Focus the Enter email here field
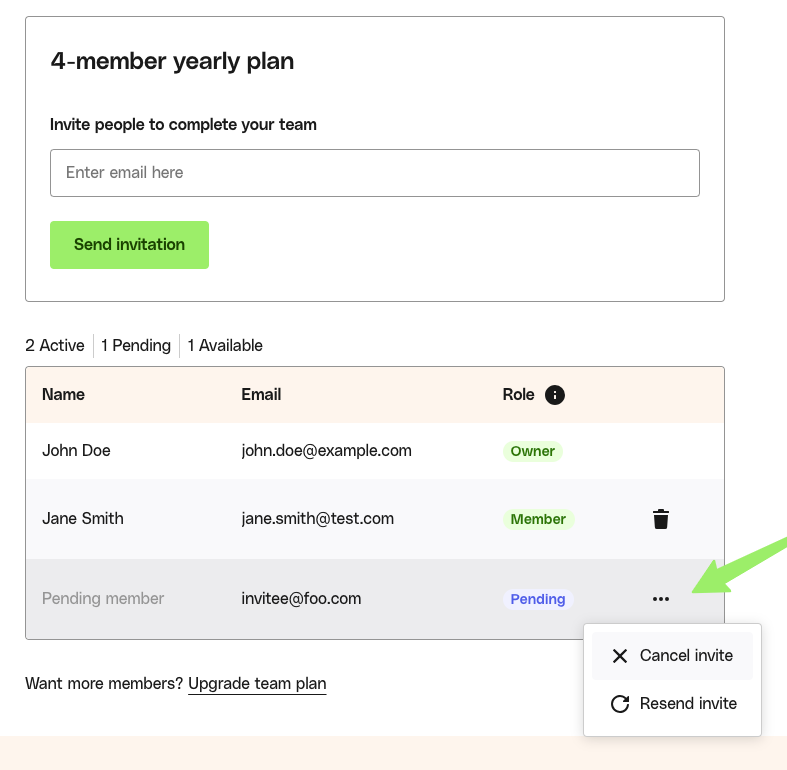Viewport: 787px width, 770px height. pyautogui.click(x=374, y=173)
